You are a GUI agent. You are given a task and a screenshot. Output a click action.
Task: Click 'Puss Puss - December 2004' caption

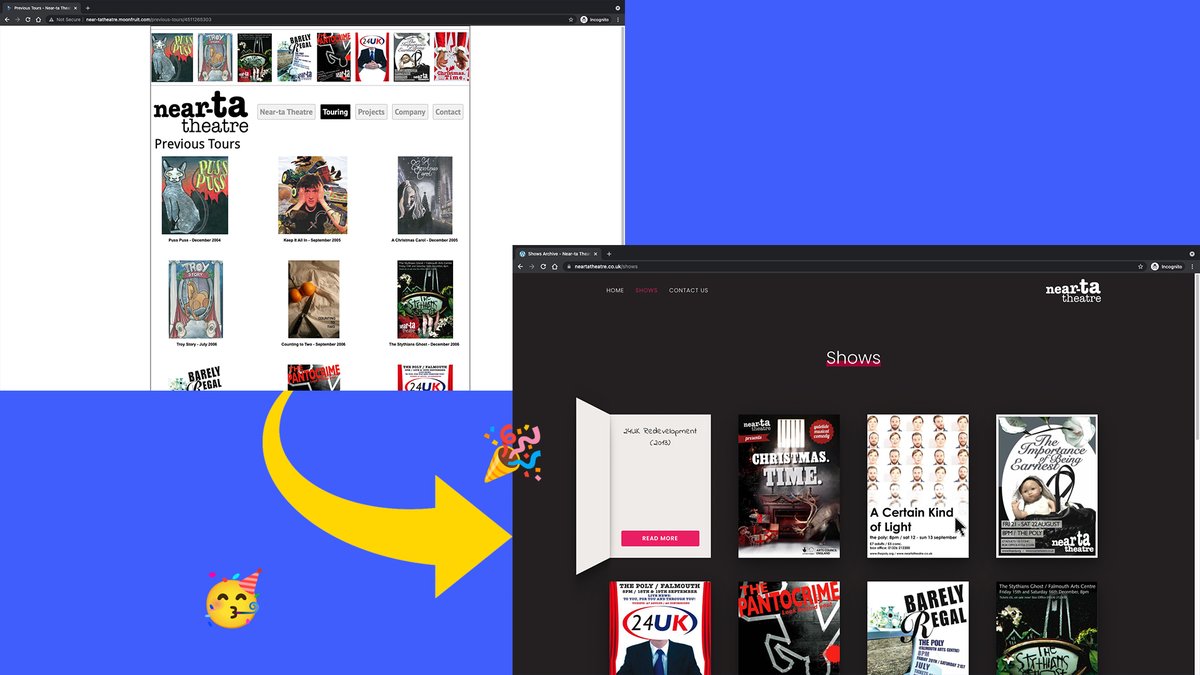195,240
